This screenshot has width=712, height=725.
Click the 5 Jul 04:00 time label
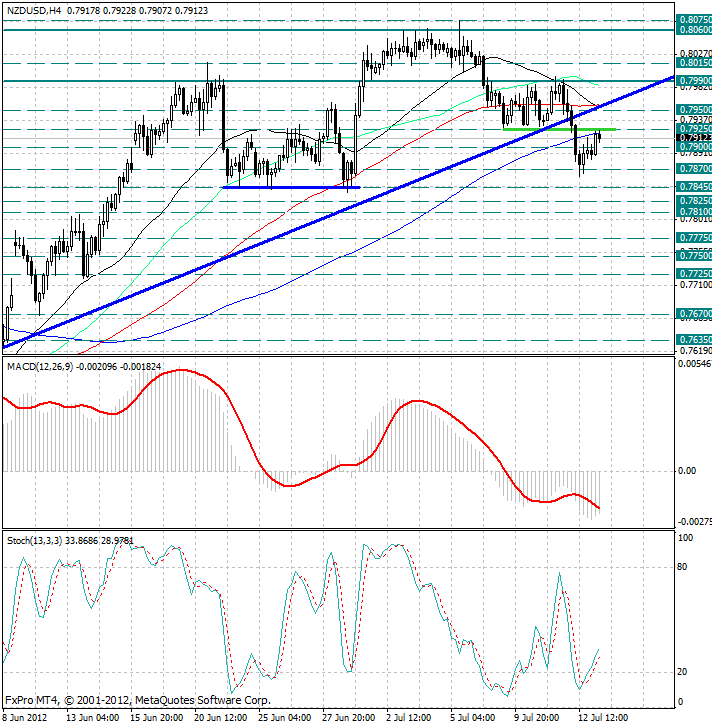[x=473, y=717]
